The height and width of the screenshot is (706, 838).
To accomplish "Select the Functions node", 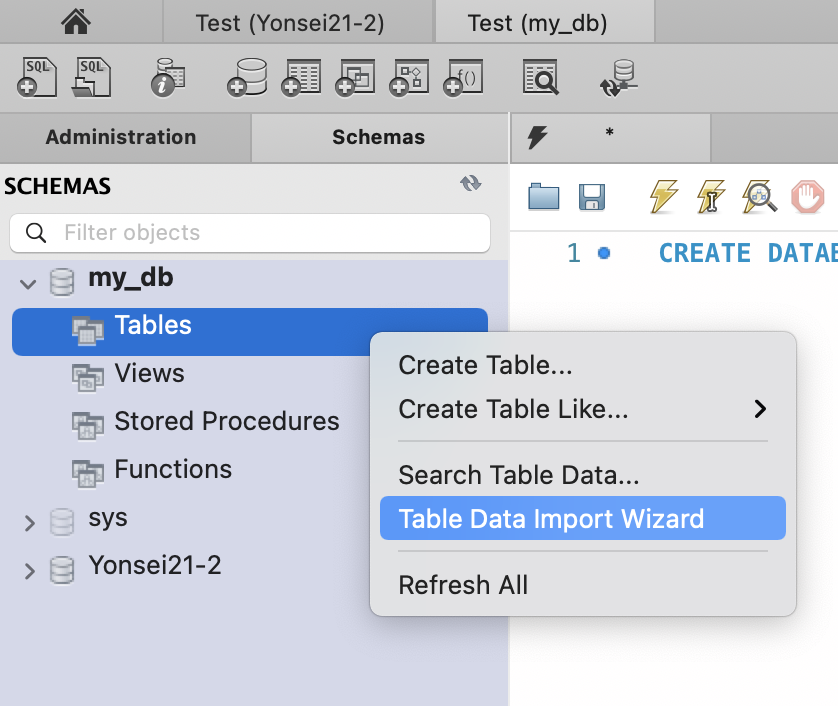I will point(173,469).
